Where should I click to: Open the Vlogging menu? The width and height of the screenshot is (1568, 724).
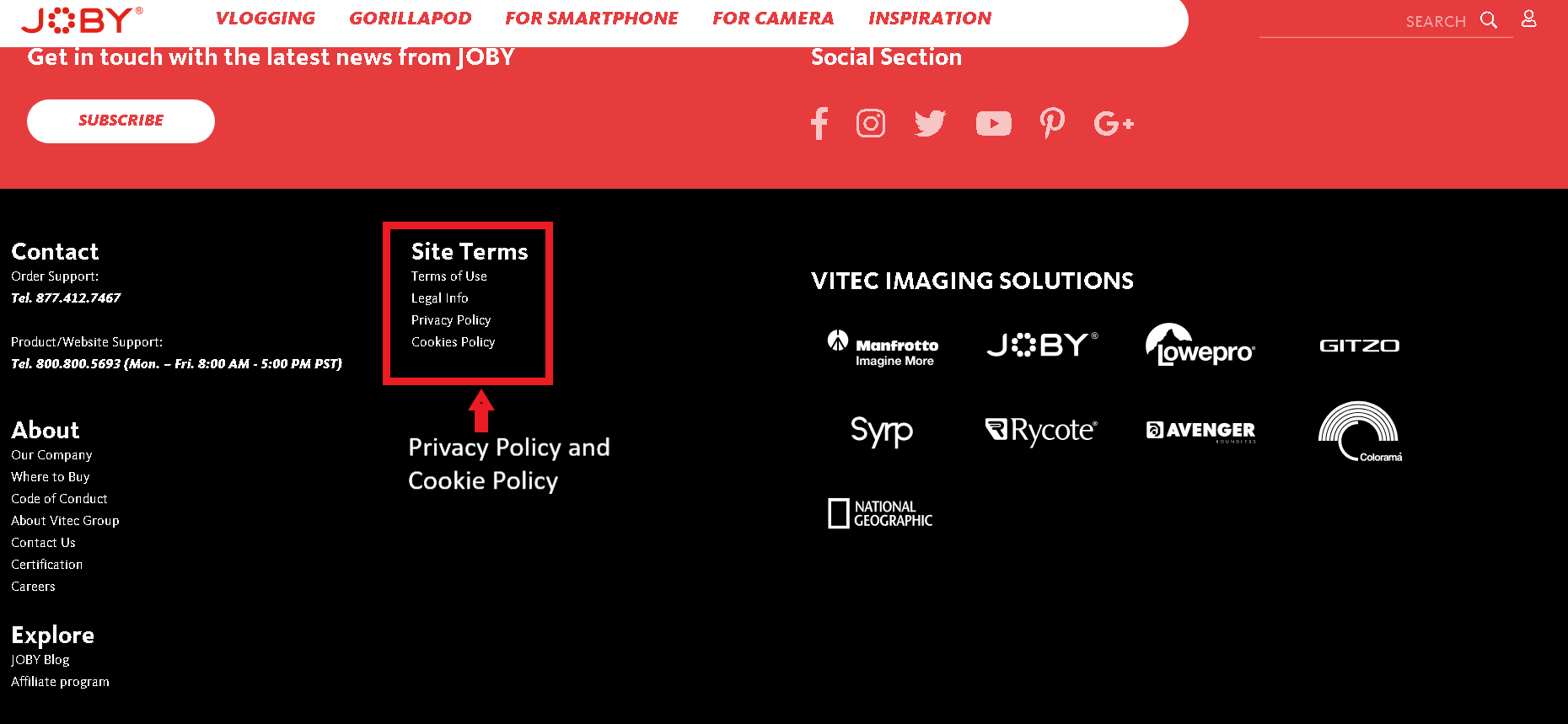coord(266,19)
